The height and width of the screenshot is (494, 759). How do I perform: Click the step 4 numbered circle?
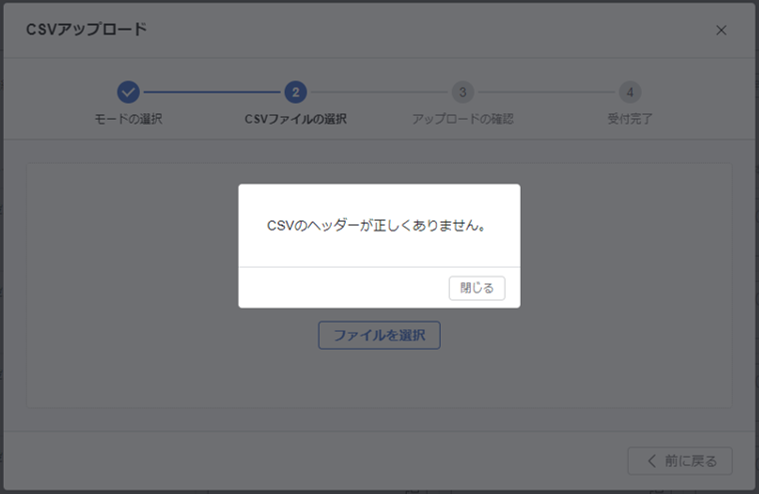pos(629,92)
